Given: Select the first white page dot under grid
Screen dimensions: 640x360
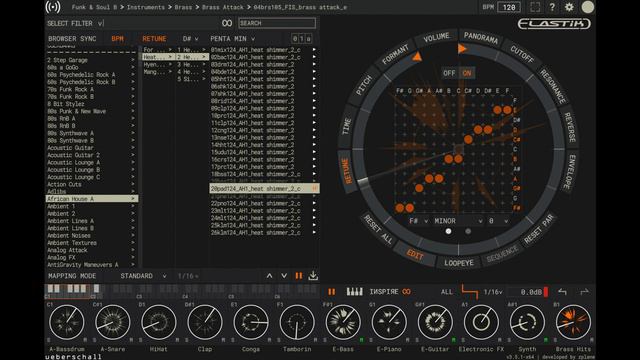Looking at the screenshot, I should (x=449, y=231).
